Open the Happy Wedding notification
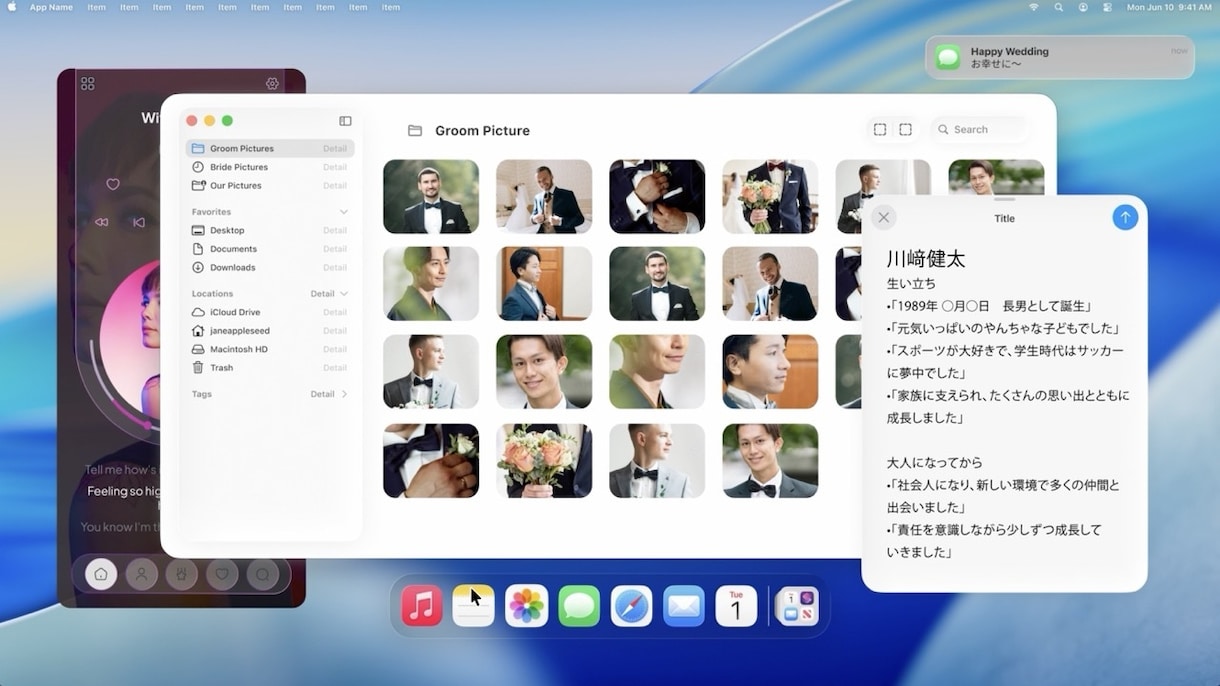1220x686 pixels. click(1060, 57)
